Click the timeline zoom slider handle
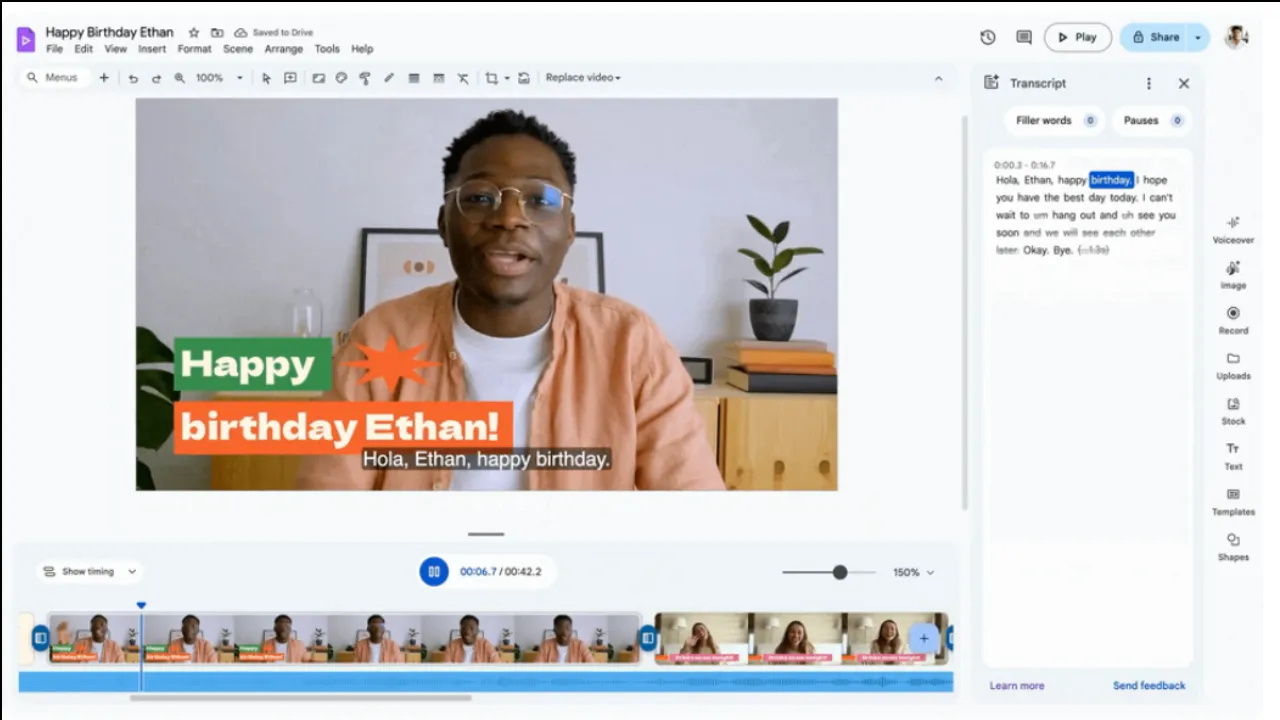The width and height of the screenshot is (1280, 720). pos(840,572)
